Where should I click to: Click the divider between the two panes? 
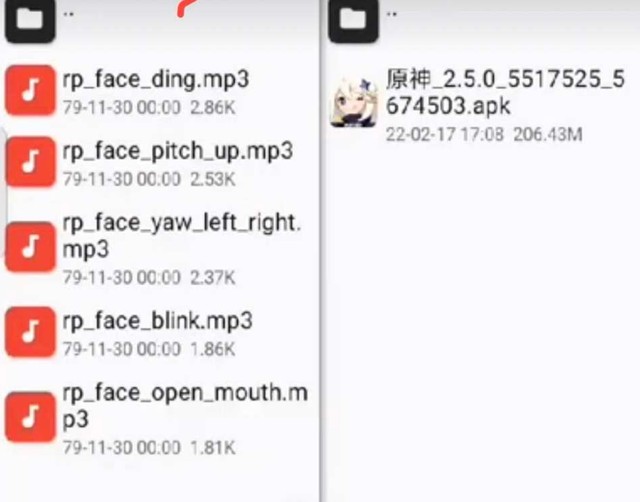(321, 251)
